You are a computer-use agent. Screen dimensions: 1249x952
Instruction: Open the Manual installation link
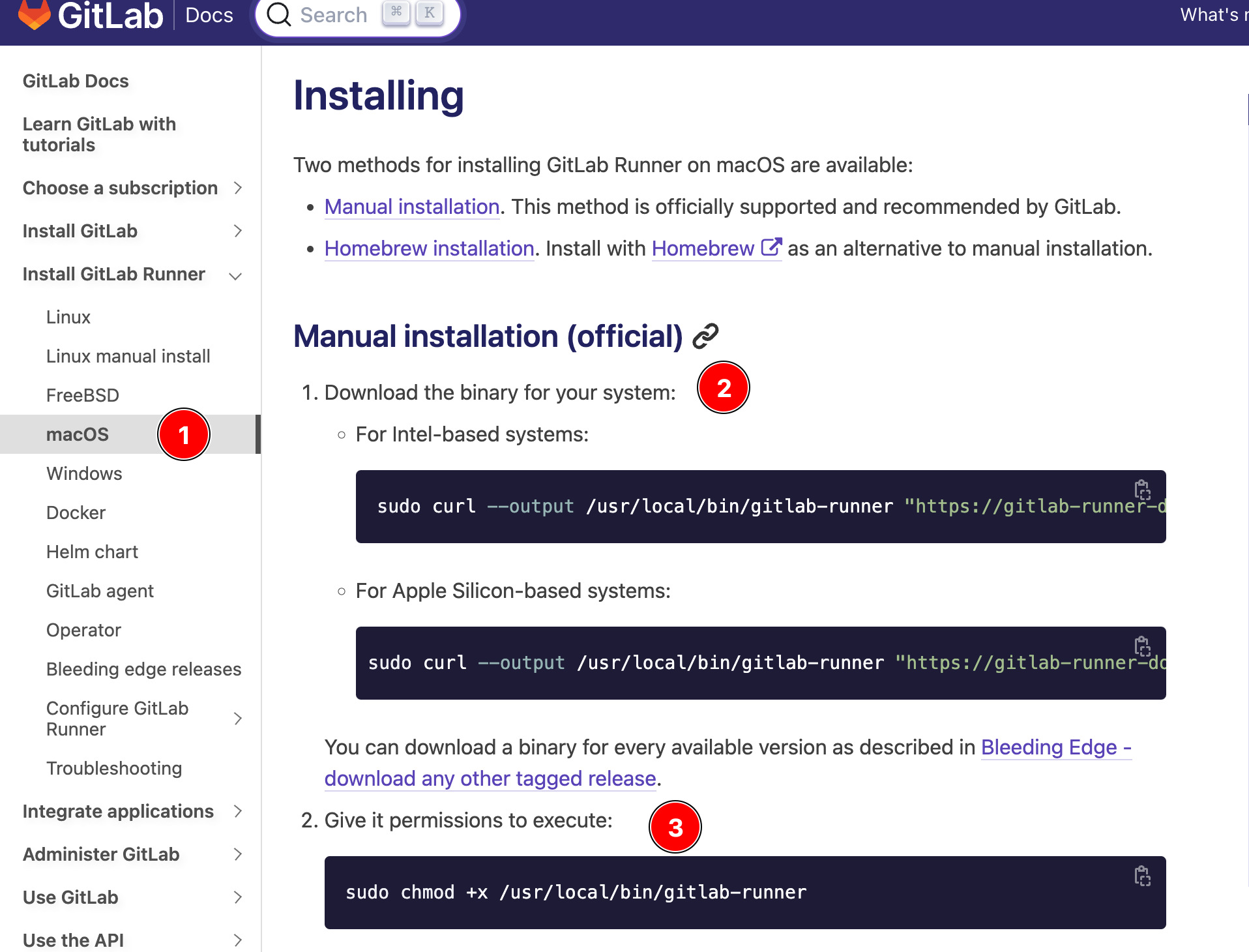tap(411, 207)
